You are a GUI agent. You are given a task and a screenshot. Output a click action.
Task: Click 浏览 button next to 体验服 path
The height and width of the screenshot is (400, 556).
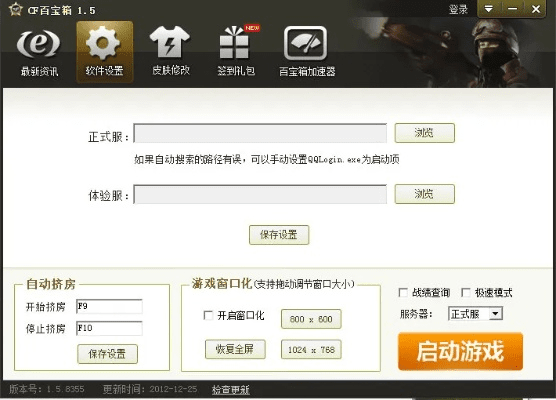point(424,194)
